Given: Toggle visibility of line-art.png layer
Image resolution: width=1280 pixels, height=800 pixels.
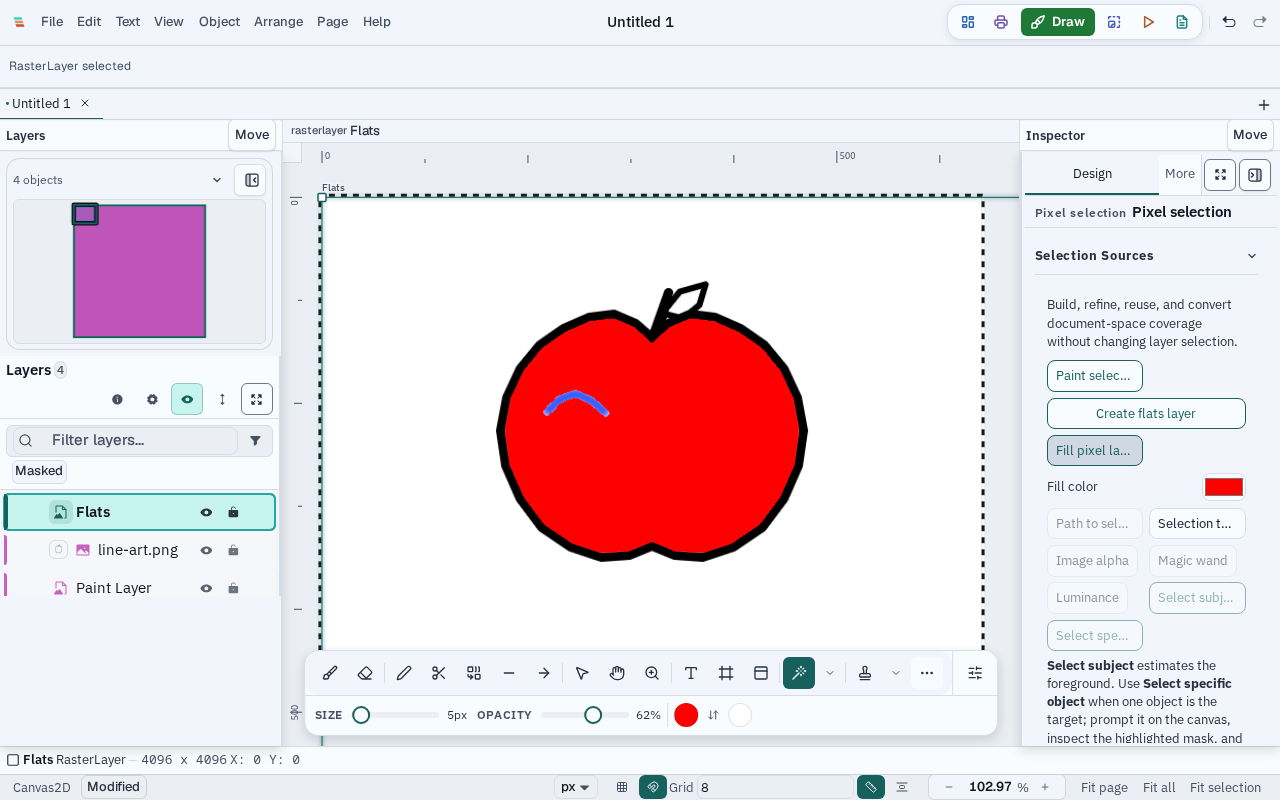Looking at the screenshot, I should [206, 550].
